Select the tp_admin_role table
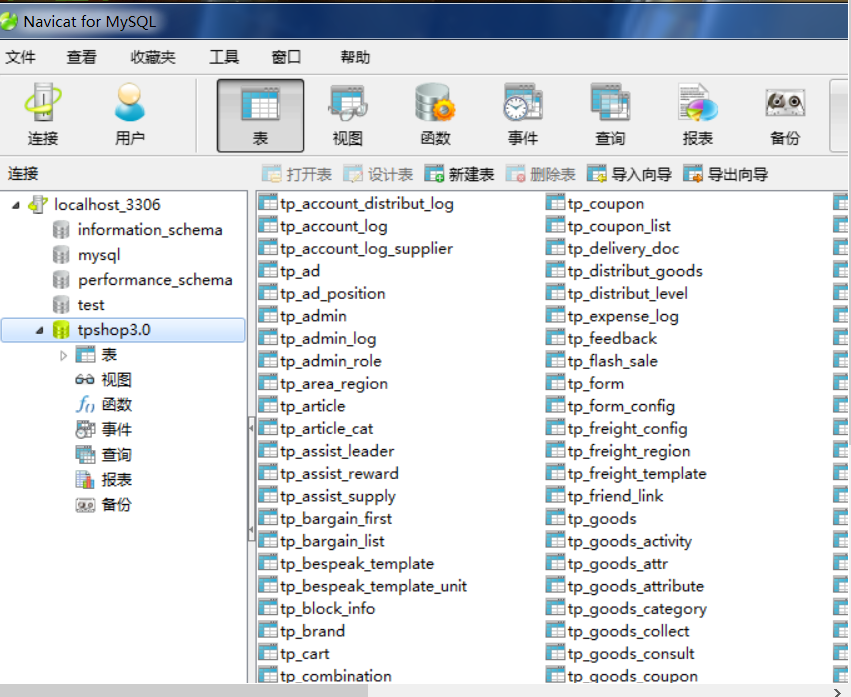 [331, 361]
